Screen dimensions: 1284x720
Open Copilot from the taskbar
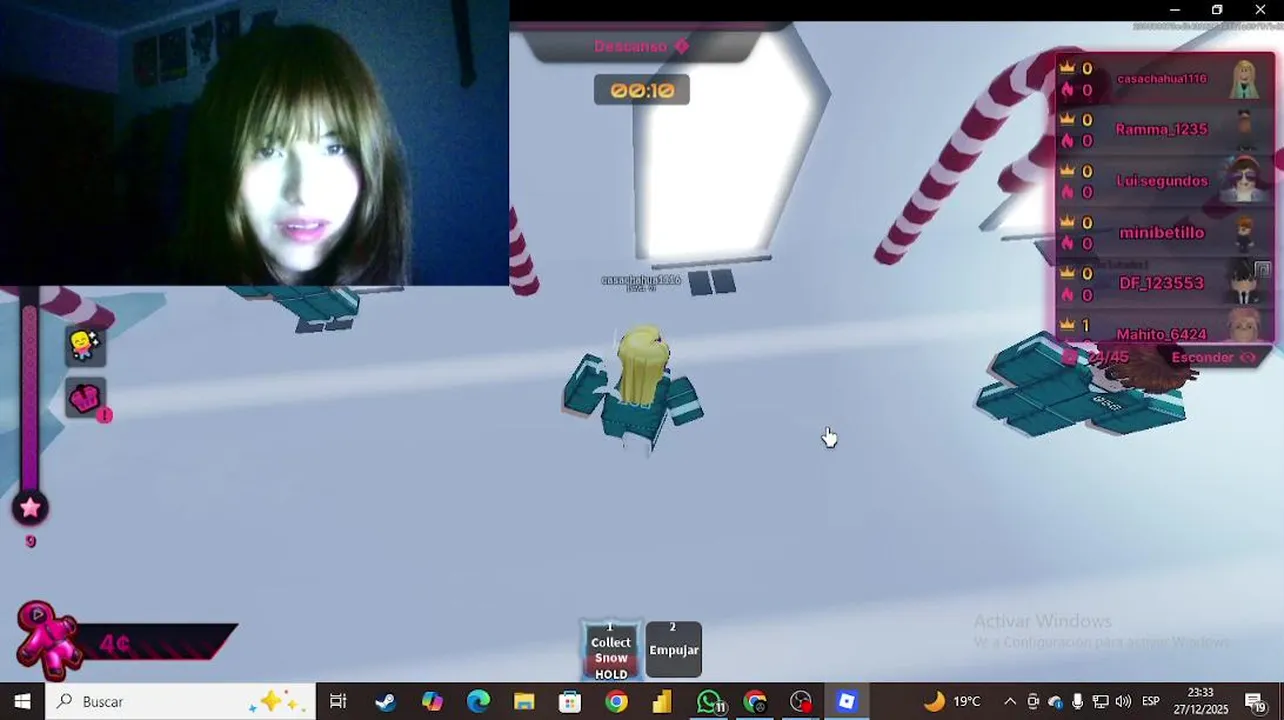(x=432, y=701)
